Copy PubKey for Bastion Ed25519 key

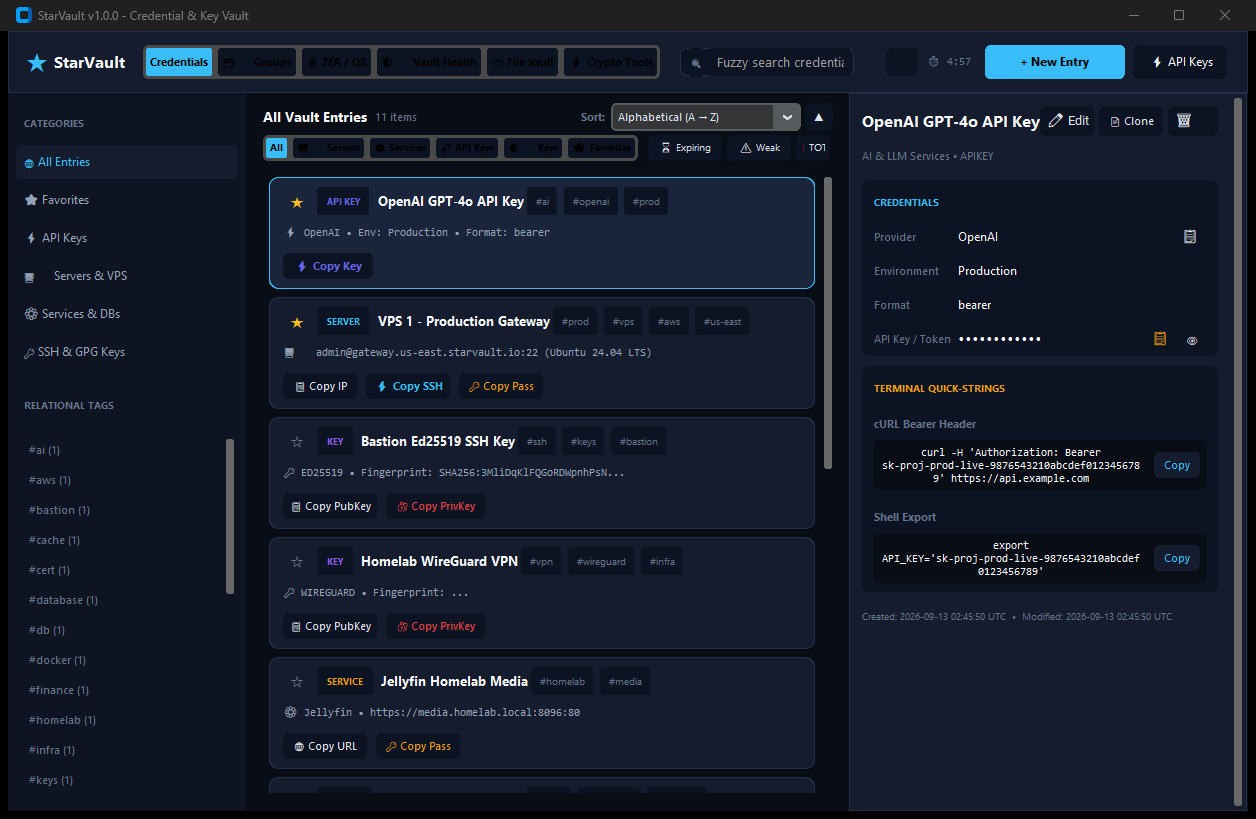click(331, 506)
